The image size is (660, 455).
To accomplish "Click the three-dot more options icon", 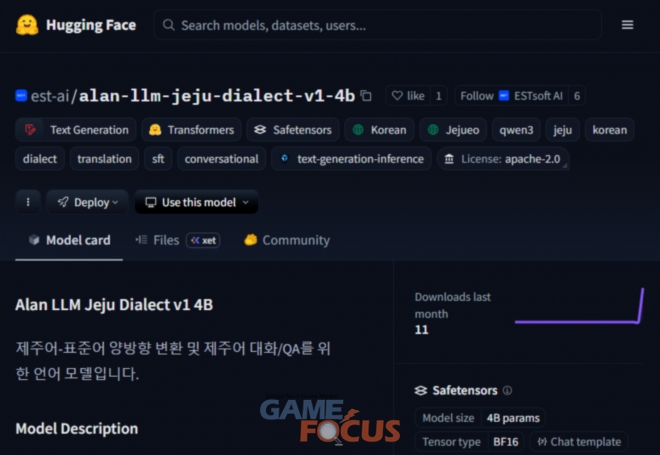I will point(27,202).
